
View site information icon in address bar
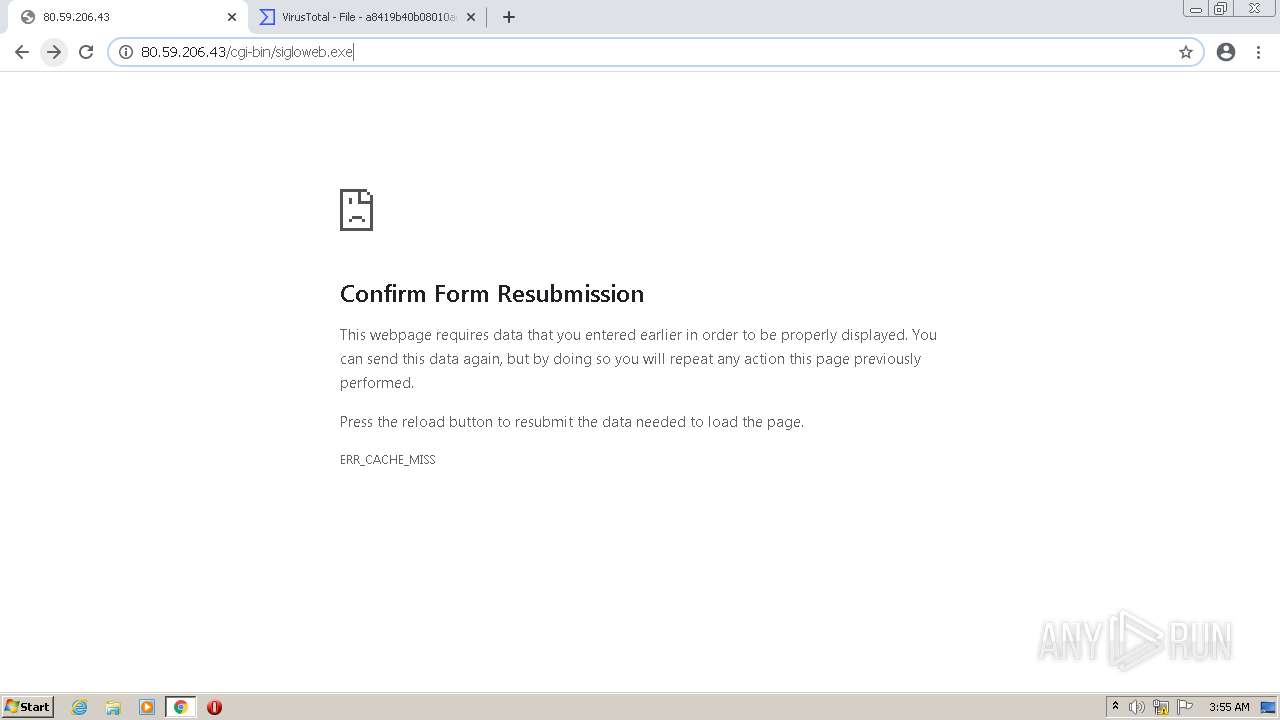pyautogui.click(x=126, y=52)
